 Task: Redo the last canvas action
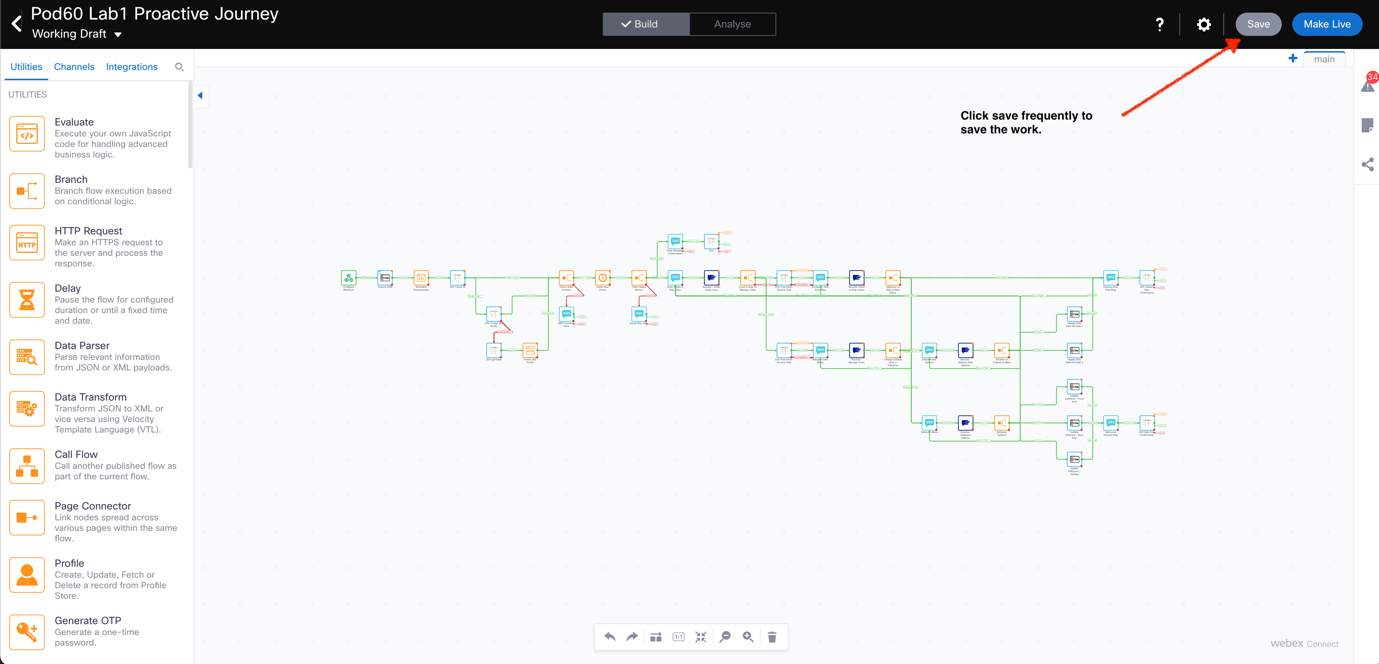632,637
